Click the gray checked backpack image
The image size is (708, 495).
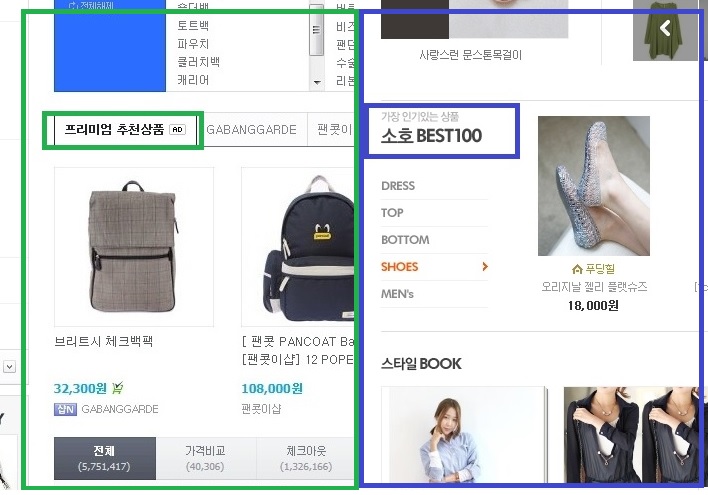[134, 247]
